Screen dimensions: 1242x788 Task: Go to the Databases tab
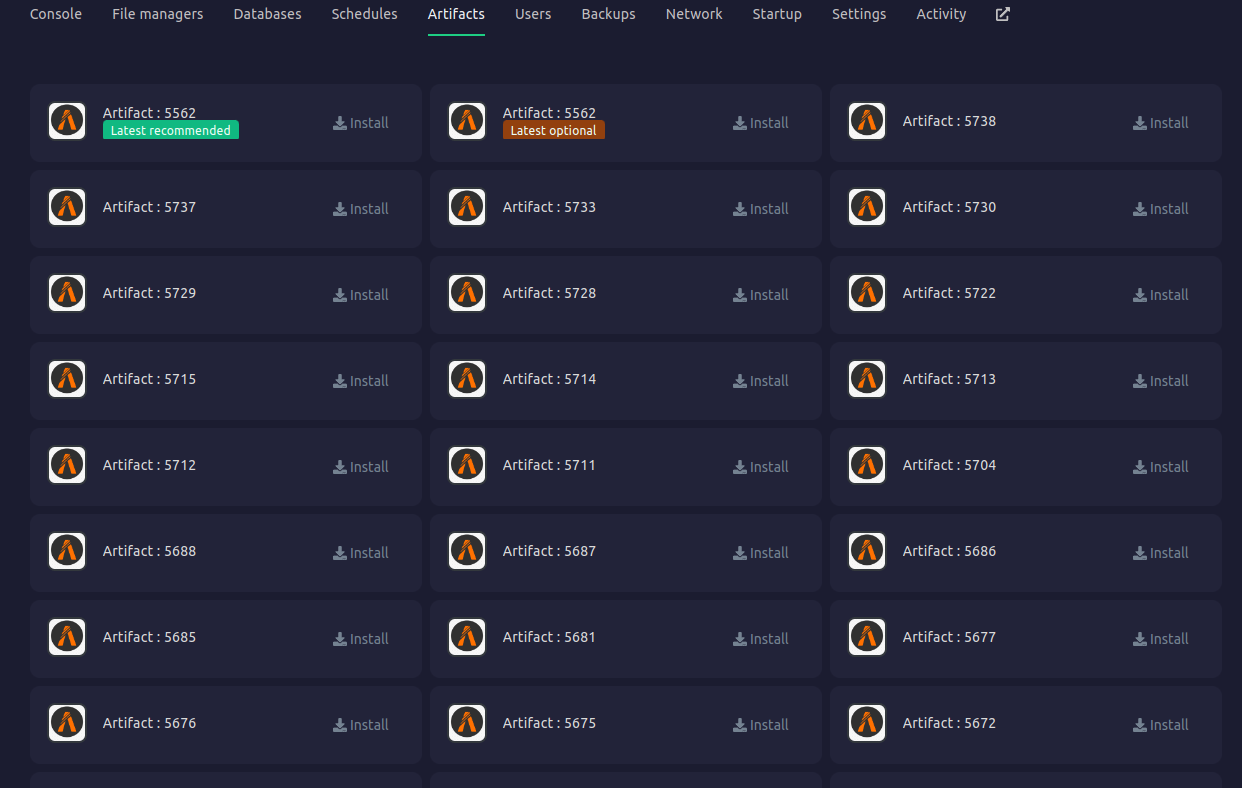268,14
